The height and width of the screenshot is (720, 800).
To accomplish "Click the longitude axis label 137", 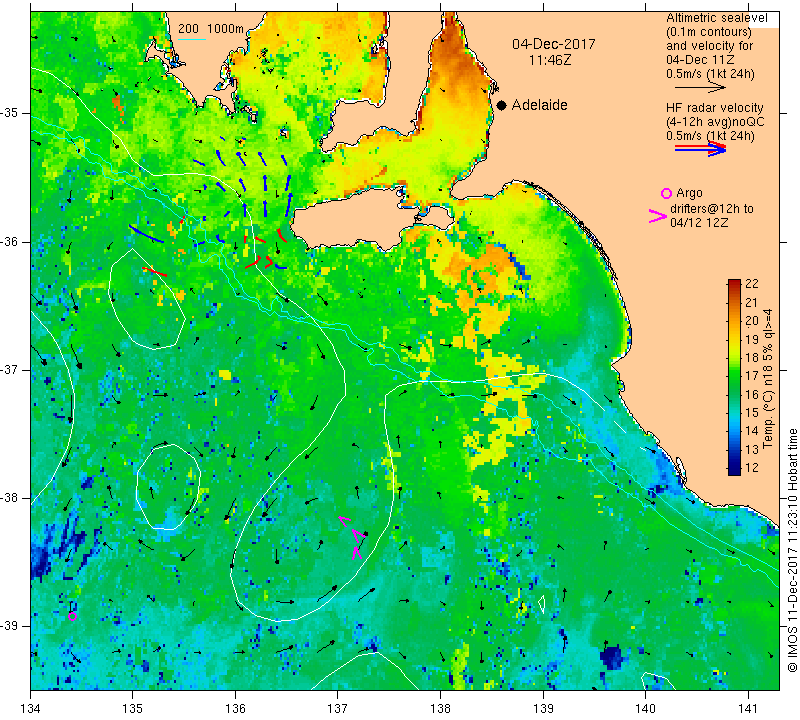I will point(337,709).
